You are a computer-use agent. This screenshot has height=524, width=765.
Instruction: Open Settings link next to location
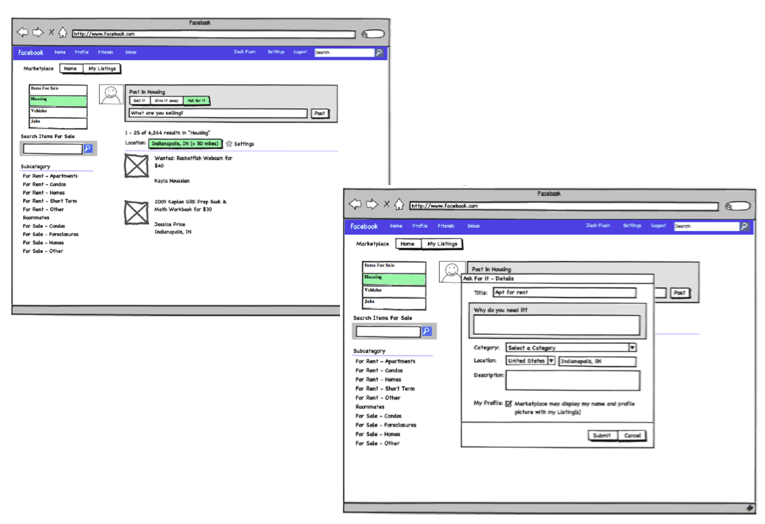[x=244, y=144]
